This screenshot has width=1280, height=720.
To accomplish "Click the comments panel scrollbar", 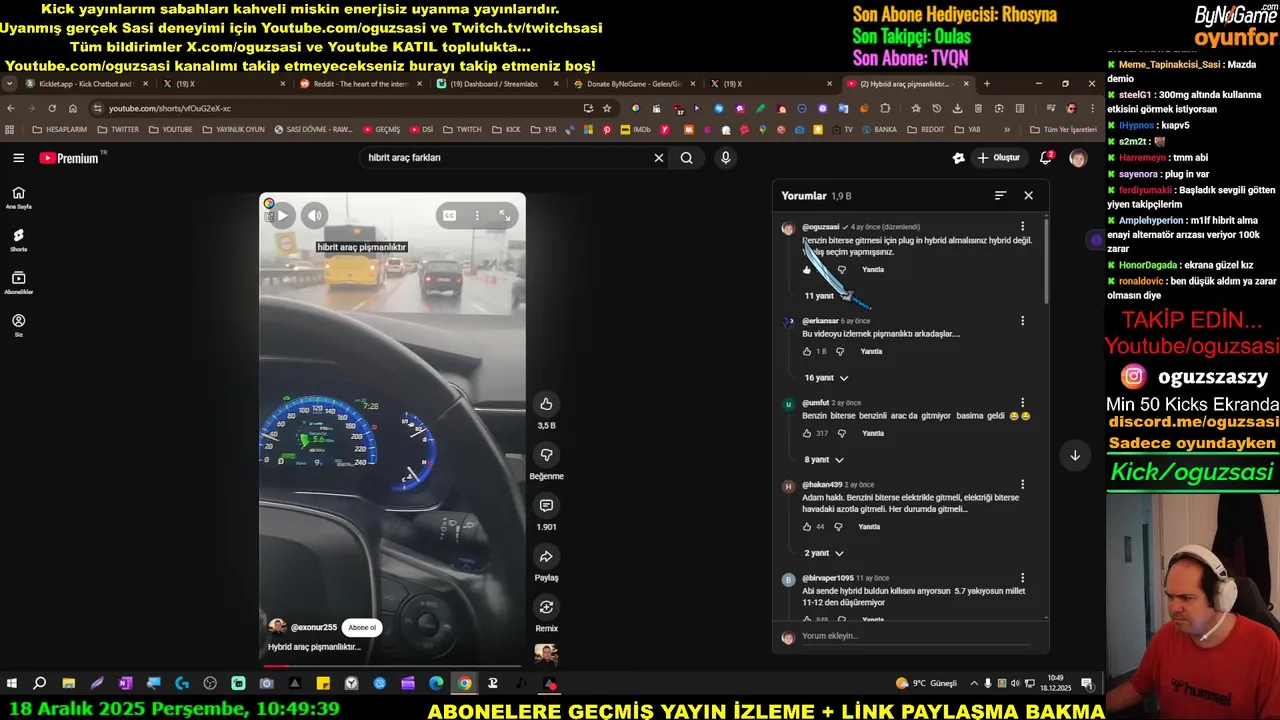I will (x=1046, y=260).
